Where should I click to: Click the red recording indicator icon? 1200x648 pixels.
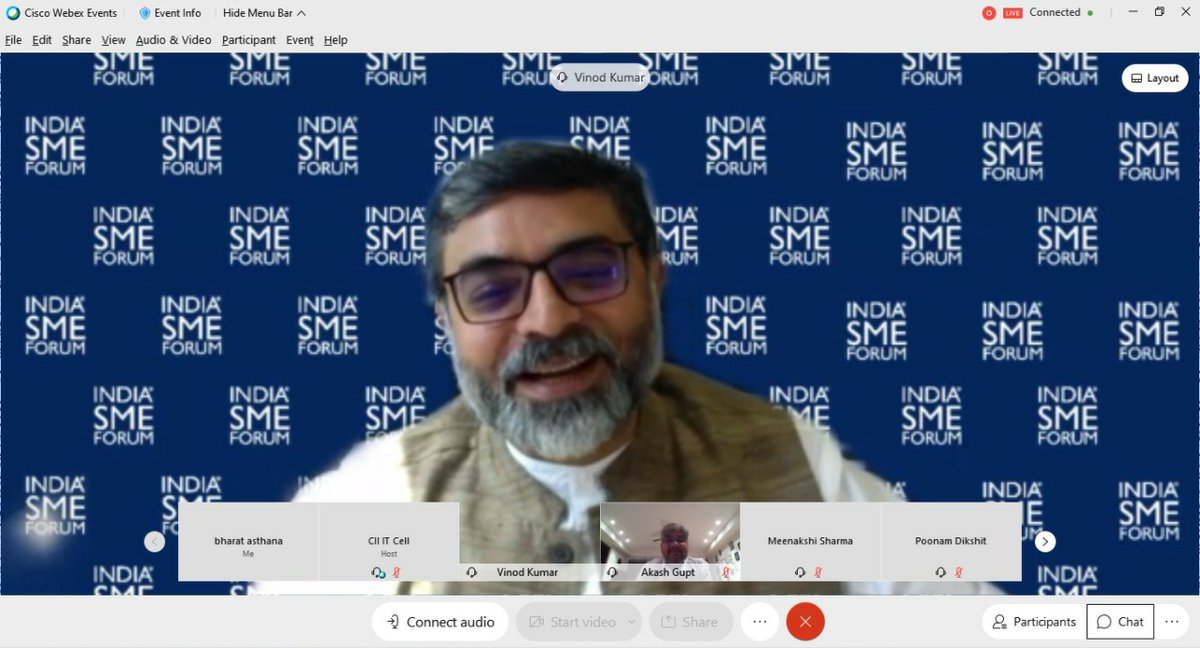(x=988, y=13)
